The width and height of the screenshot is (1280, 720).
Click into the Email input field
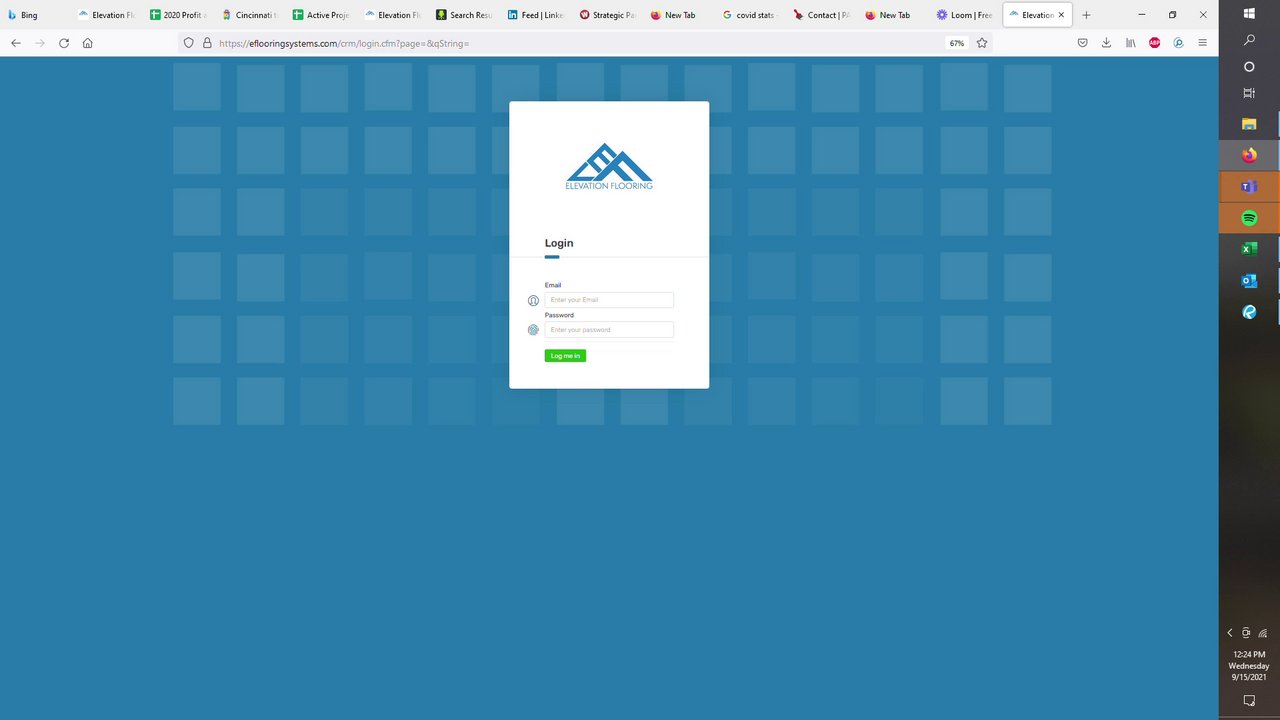tap(609, 300)
